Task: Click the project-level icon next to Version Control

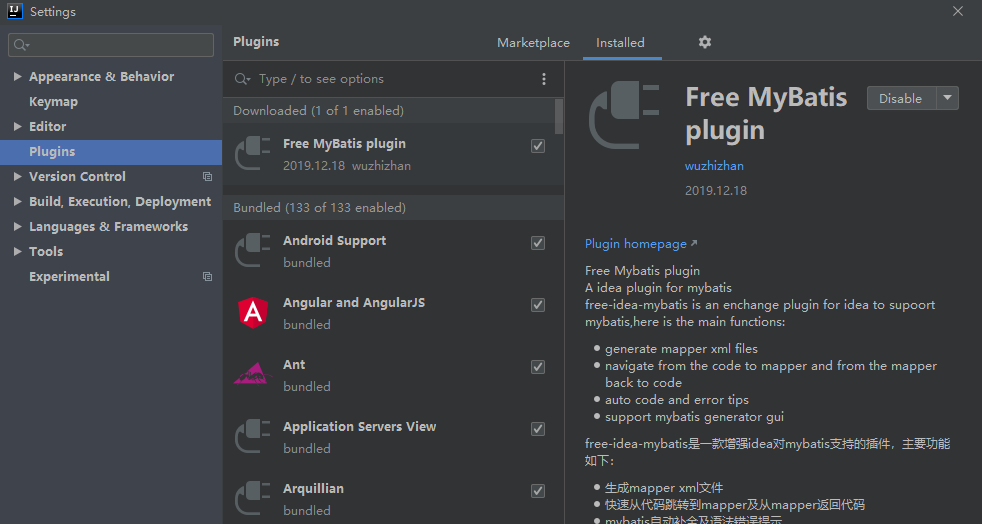Action: pos(207,177)
